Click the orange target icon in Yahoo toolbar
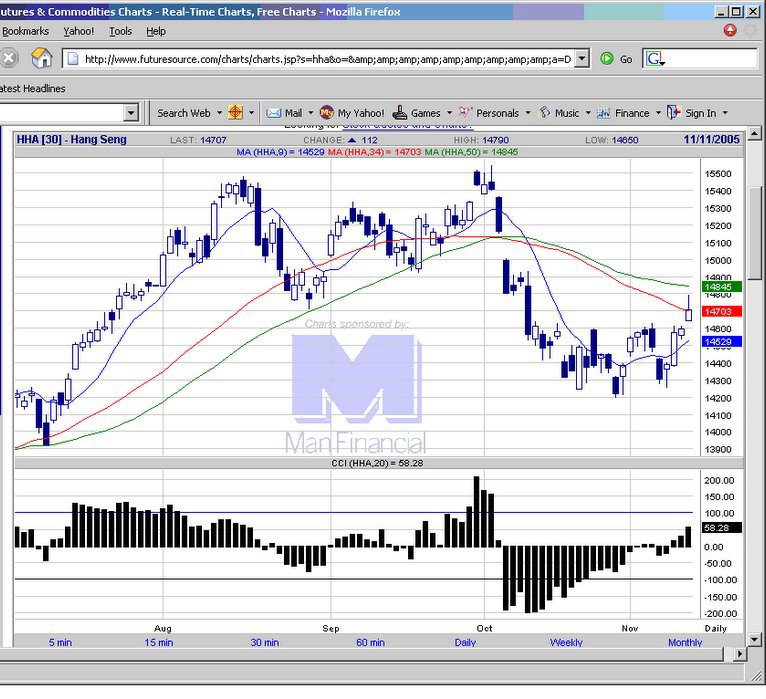Viewport: 766px width, 699px height. click(235, 112)
